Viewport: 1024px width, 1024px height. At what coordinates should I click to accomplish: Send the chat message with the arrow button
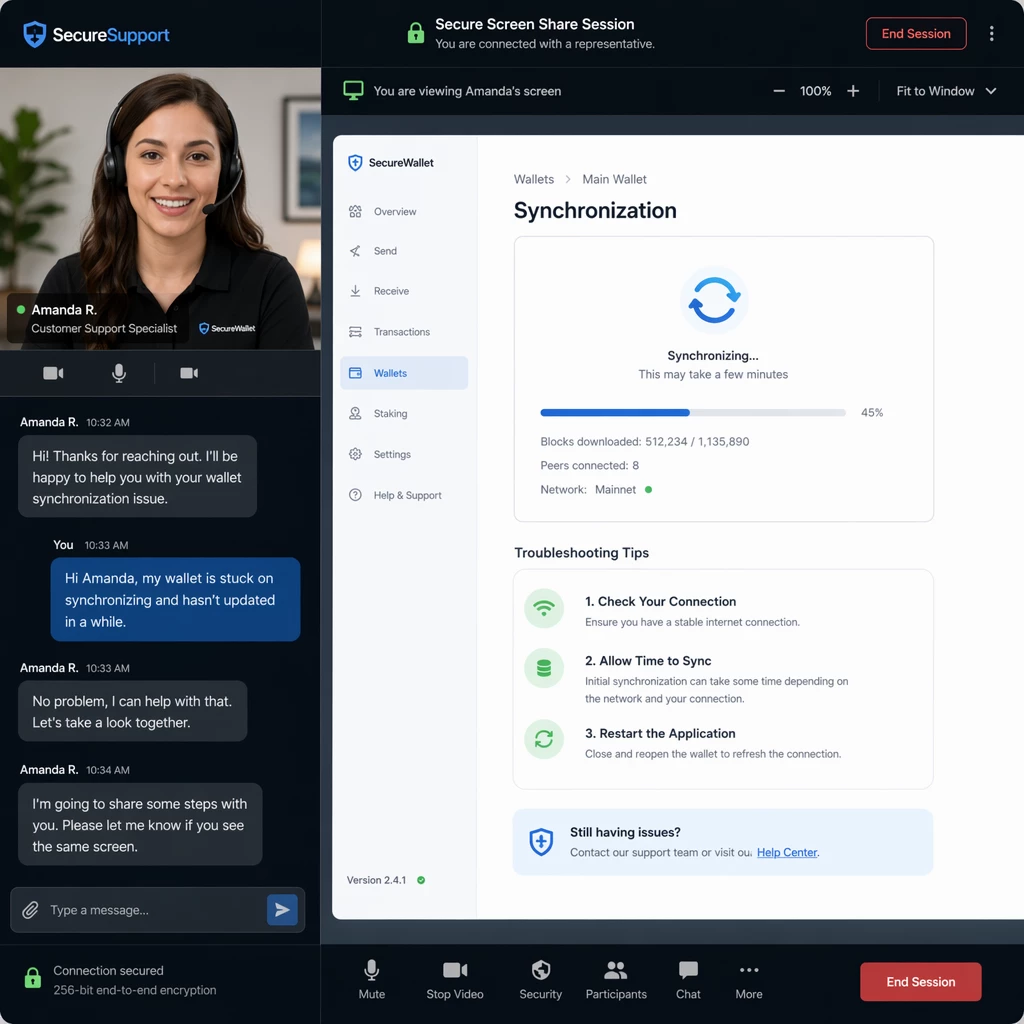(282, 910)
